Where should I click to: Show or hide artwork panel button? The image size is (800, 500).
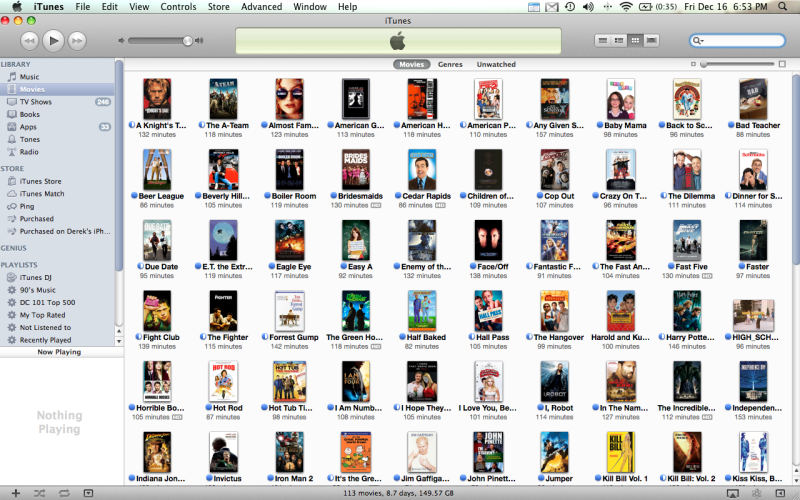(88, 493)
